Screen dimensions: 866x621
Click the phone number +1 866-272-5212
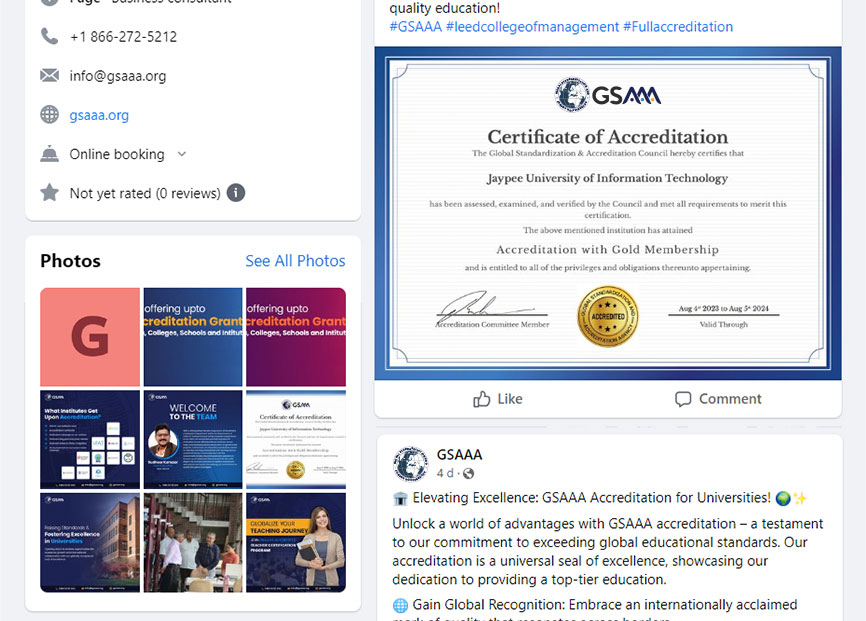(123, 36)
